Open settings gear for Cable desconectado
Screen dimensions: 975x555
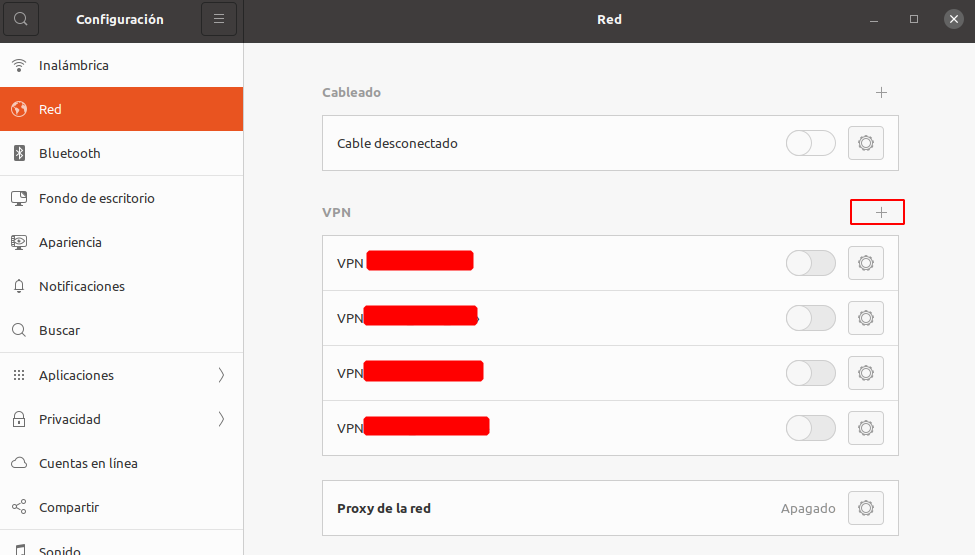pyautogui.click(x=866, y=143)
